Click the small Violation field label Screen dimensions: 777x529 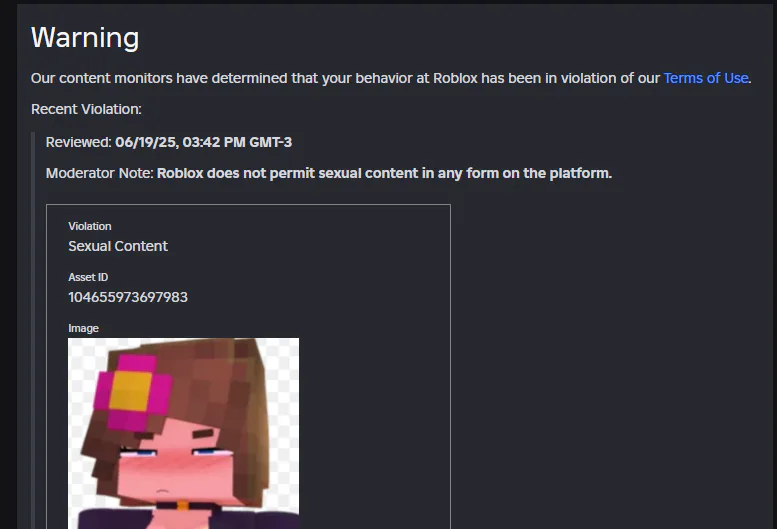pyautogui.click(x=90, y=226)
